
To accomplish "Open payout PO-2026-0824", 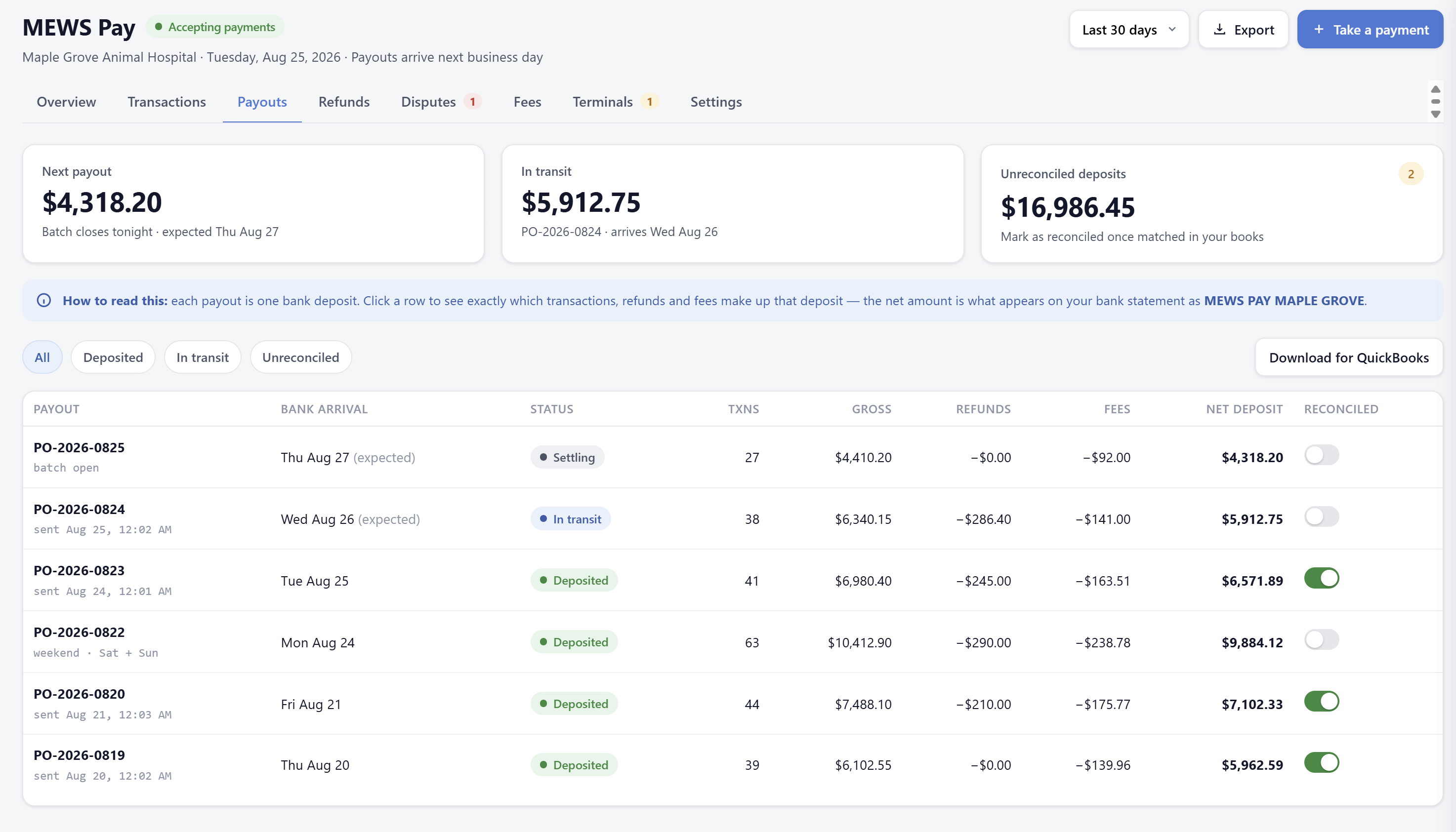I will [x=732, y=519].
